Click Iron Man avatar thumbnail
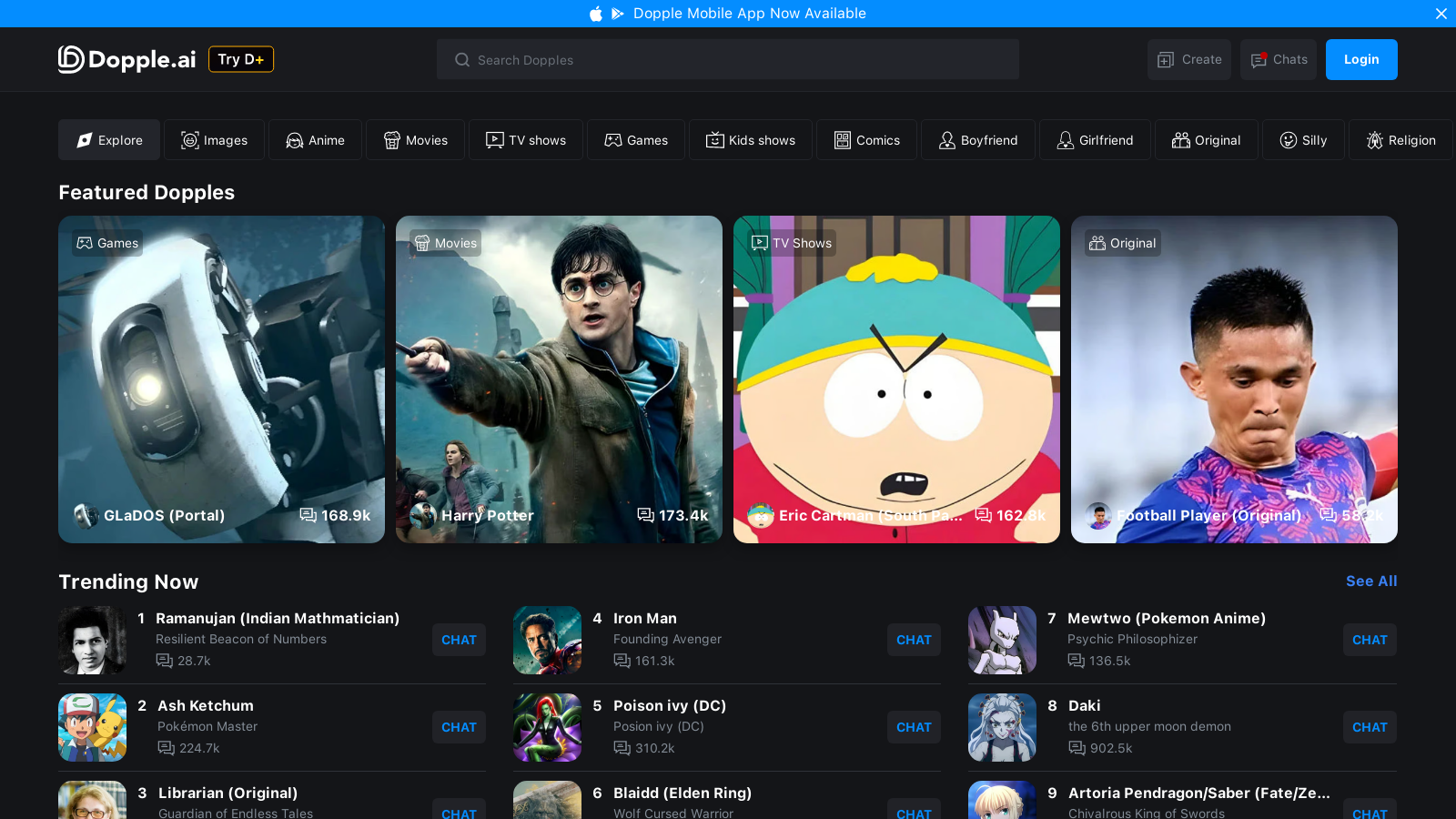The width and height of the screenshot is (1456, 819). coord(547,640)
